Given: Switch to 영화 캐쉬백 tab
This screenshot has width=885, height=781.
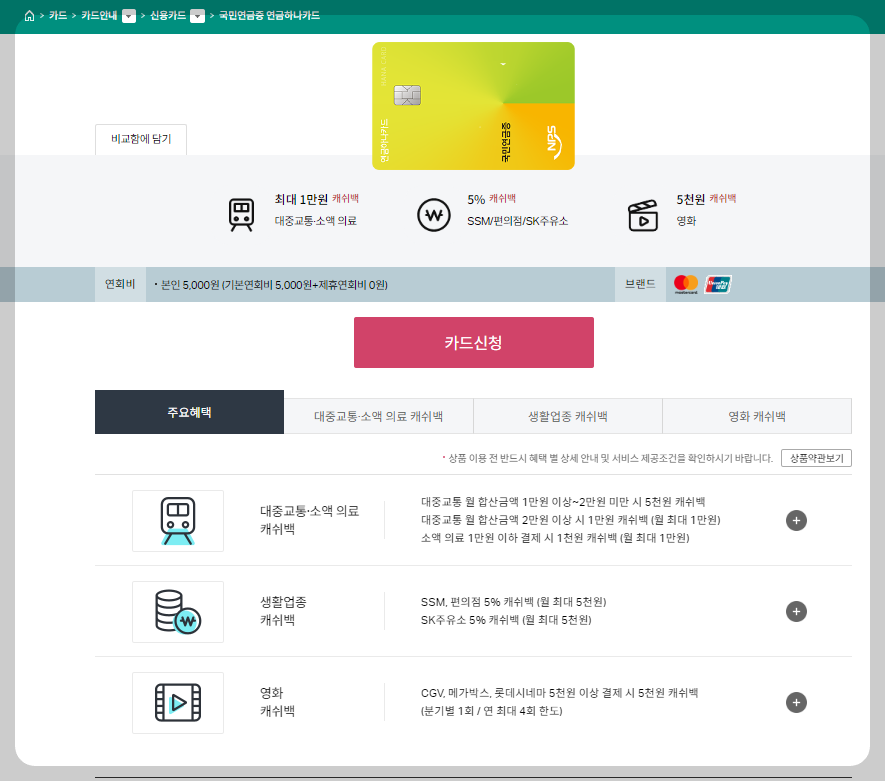Looking at the screenshot, I should coord(757,416).
